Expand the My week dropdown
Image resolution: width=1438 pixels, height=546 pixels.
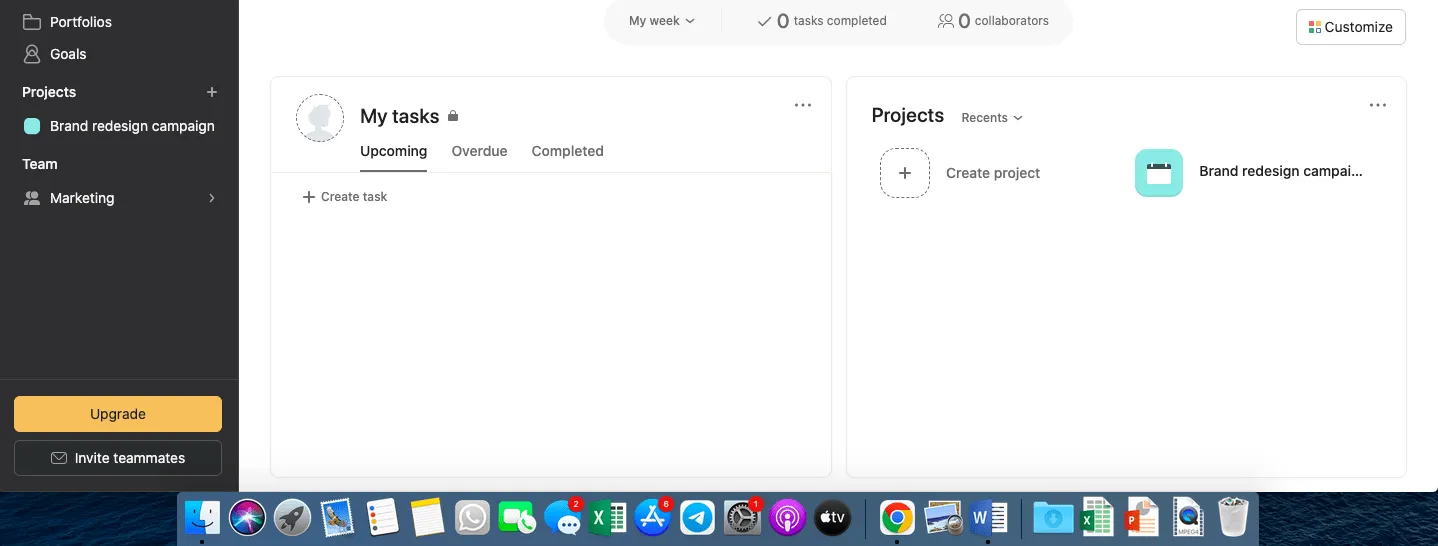coord(661,21)
